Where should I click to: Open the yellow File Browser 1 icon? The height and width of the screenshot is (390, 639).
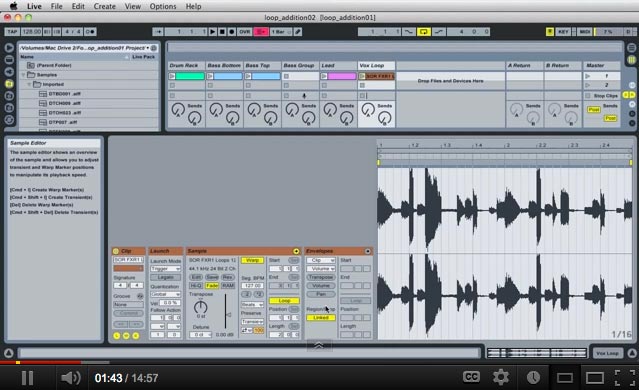9,84
